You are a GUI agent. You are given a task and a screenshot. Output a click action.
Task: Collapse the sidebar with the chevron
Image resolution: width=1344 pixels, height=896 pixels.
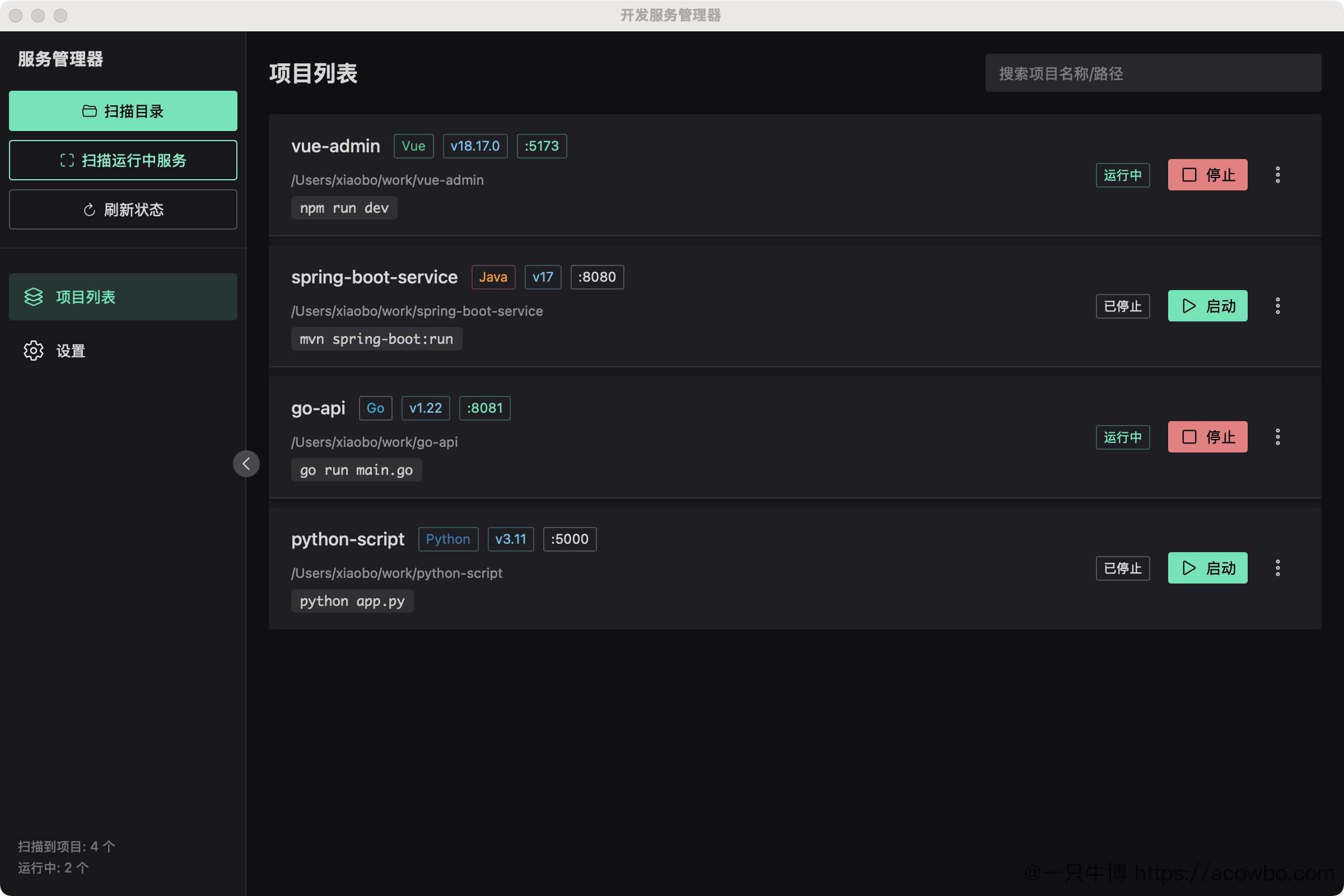click(246, 464)
